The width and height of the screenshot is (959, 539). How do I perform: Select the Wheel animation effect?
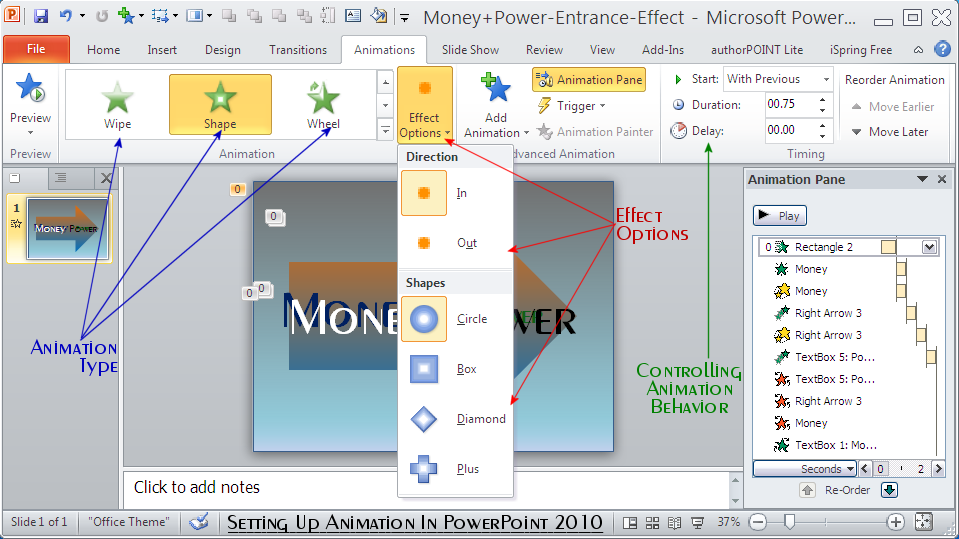(323, 104)
